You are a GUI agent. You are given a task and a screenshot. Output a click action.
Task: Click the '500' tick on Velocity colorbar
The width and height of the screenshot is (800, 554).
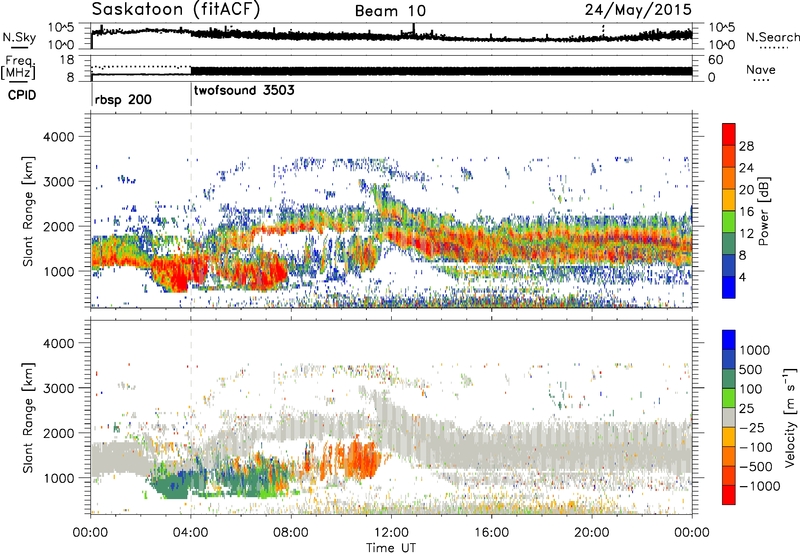click(x=751, y=369)
